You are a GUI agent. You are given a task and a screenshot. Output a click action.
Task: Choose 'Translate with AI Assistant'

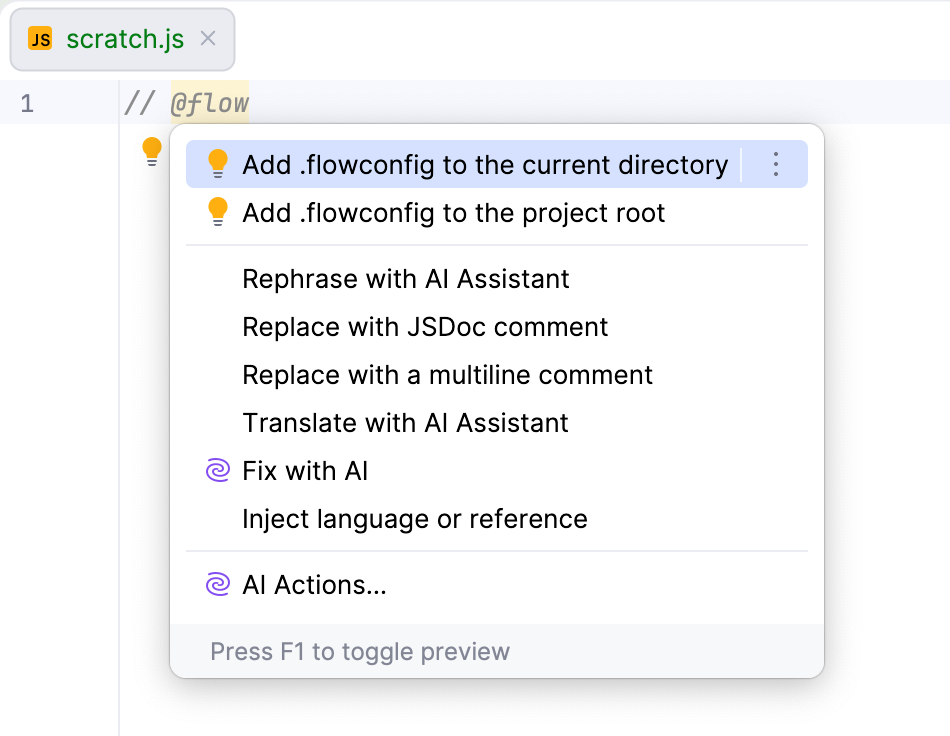pos(405,423)
